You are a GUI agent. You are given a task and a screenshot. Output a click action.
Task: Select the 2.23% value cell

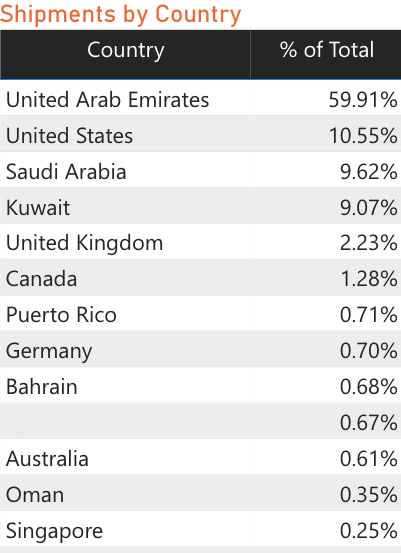(x=326, y=243)
